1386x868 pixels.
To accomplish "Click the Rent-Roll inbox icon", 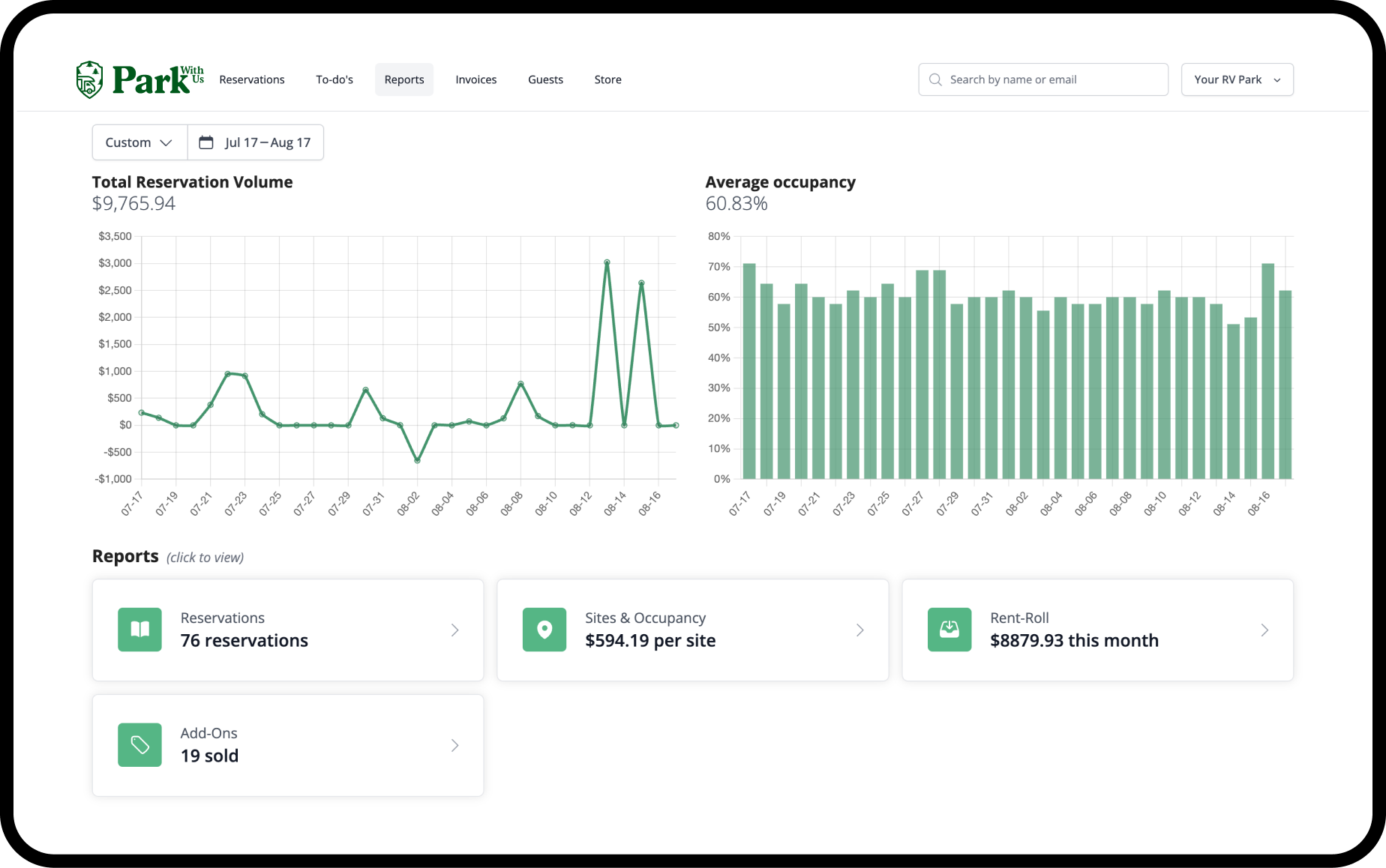I will click(949, 630).
